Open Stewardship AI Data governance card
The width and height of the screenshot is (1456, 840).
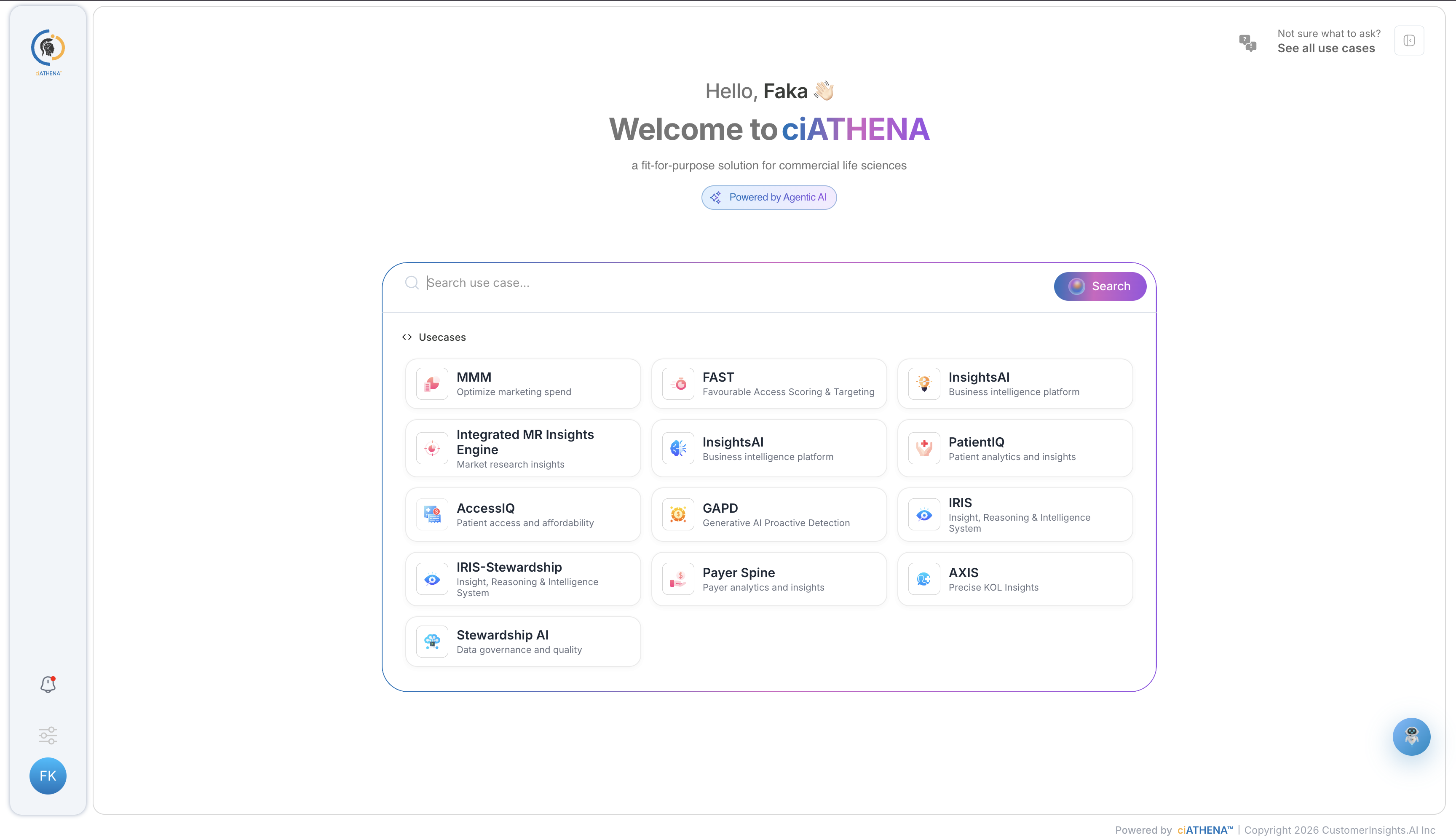click(x=523, y=642)
